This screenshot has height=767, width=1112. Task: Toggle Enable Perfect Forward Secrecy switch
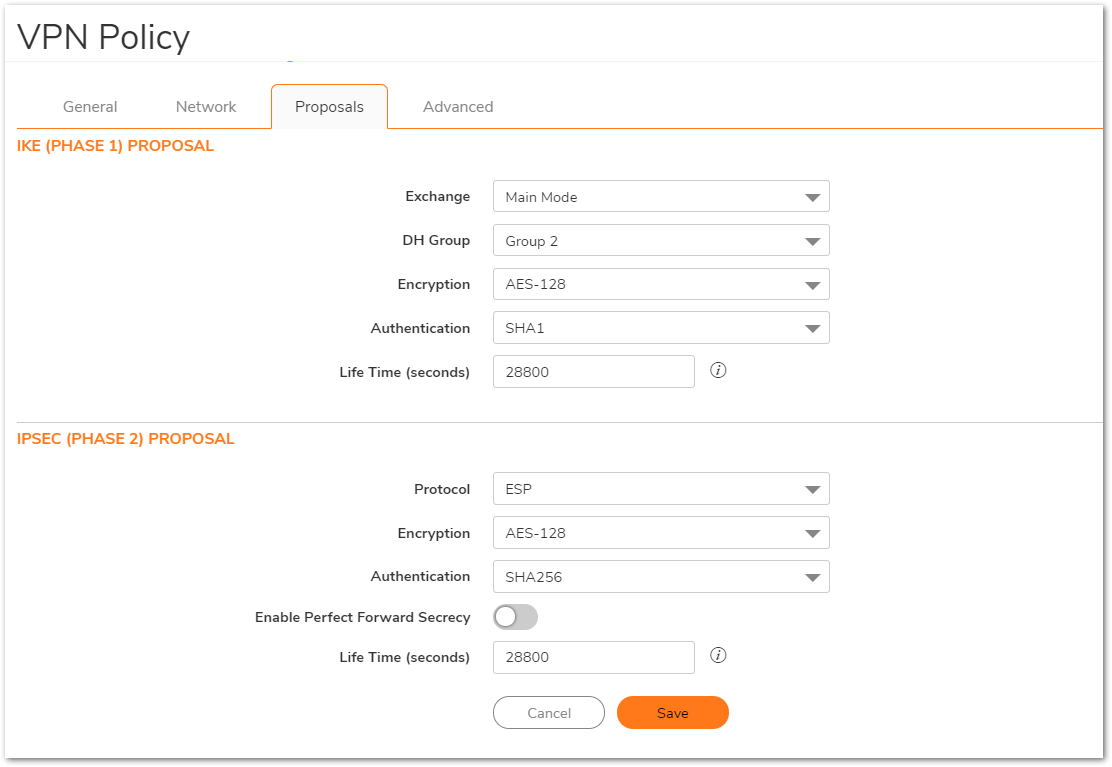pyautogui.click(x=516, y=617)
